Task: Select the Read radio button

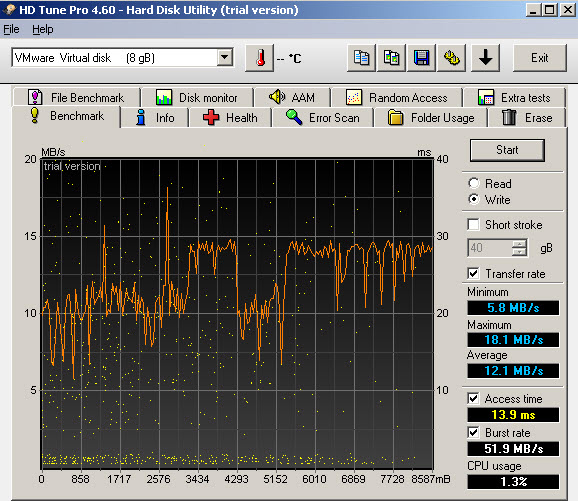Action: coord(474,183)
